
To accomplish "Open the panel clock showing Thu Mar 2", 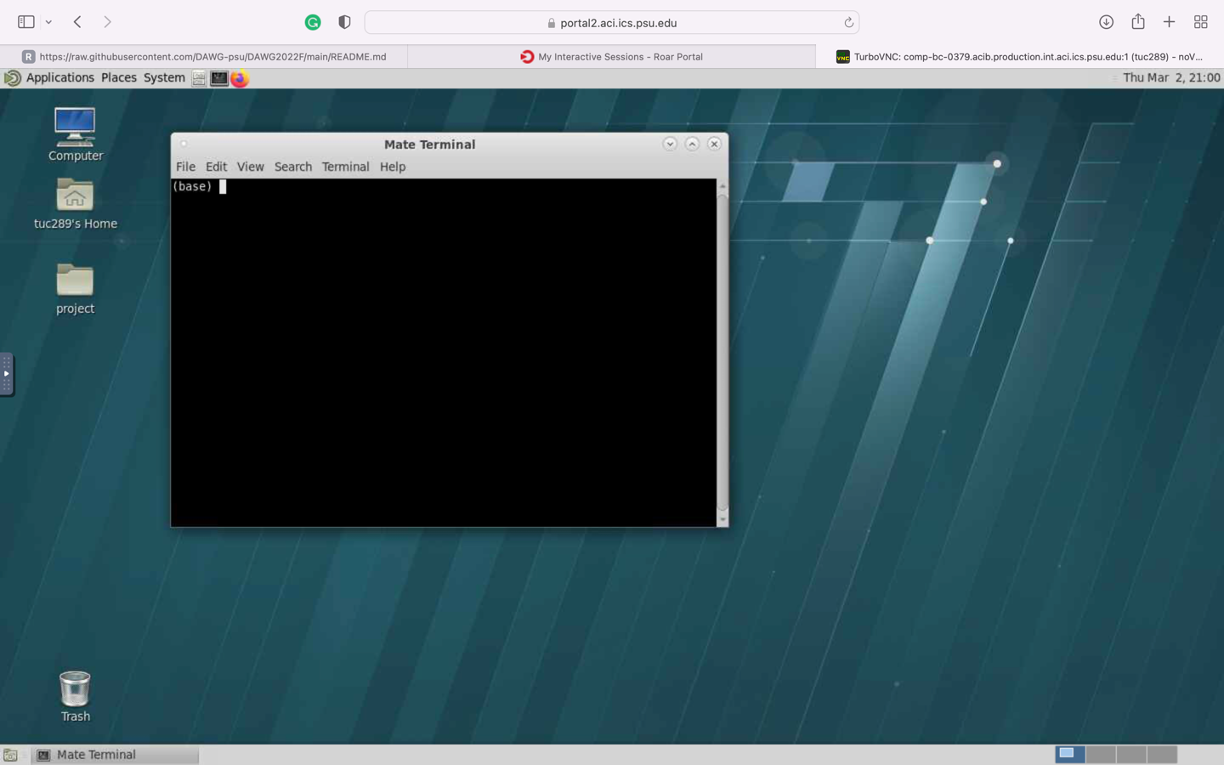I will [1171, 78].
